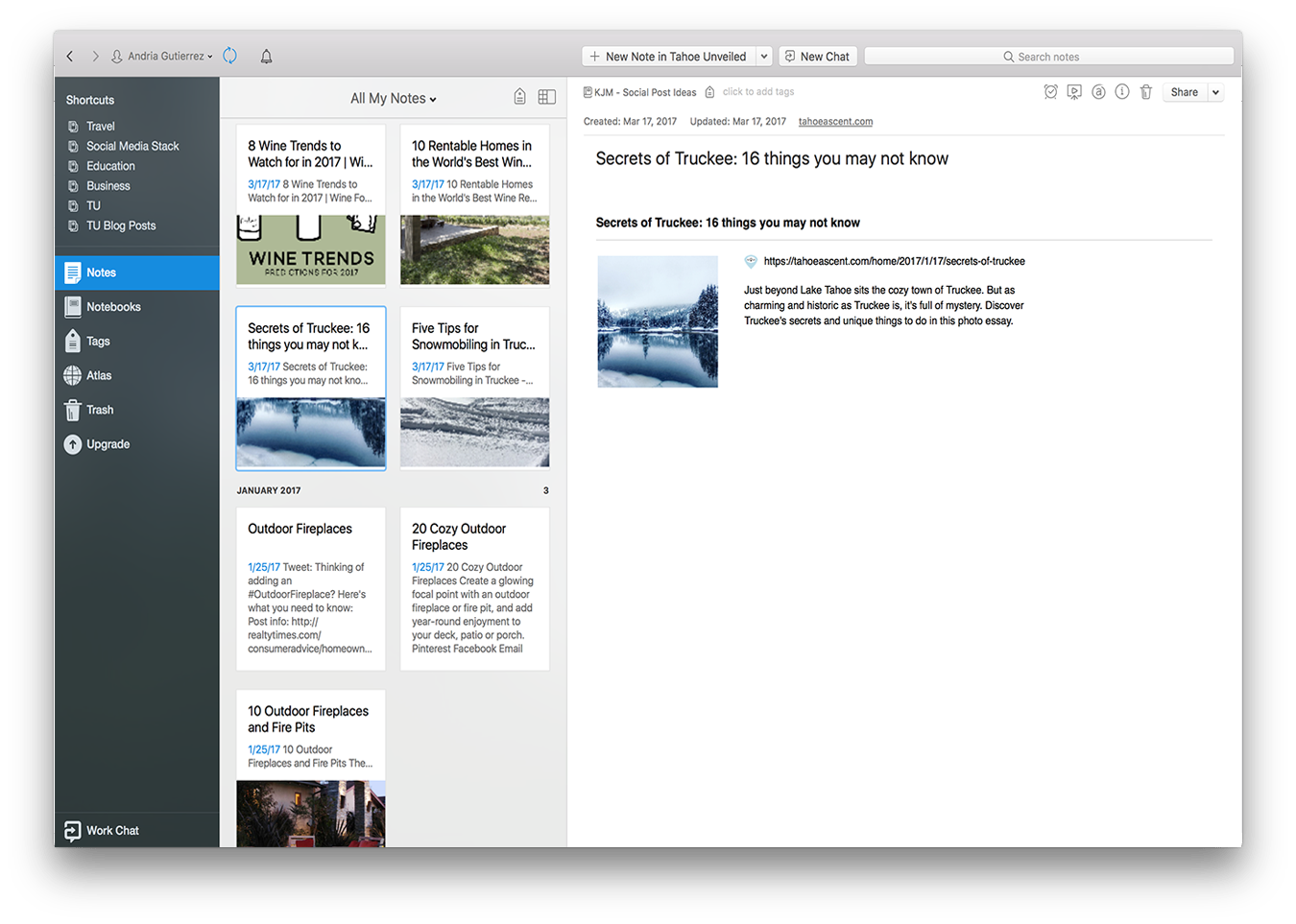The image size is (1296, 924).
Task: Open Outdoor Fireplaces note card
Action: click(x=311, y=588)
